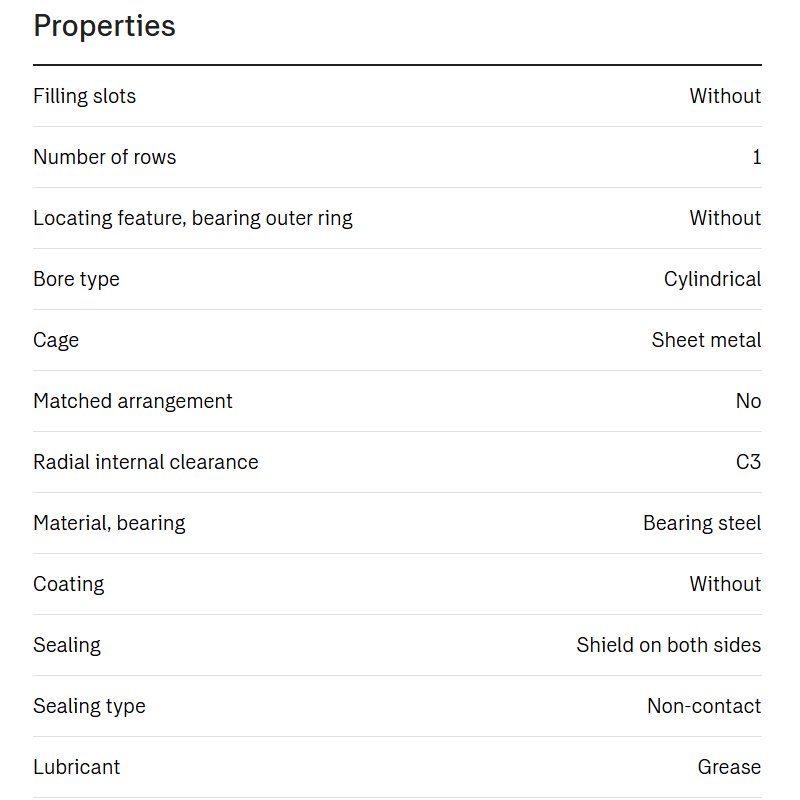Image resolution: width=800 pixels, height=800 pixels.
Task: Select the Cylindrical bore value
Action: tap(712, 280)
